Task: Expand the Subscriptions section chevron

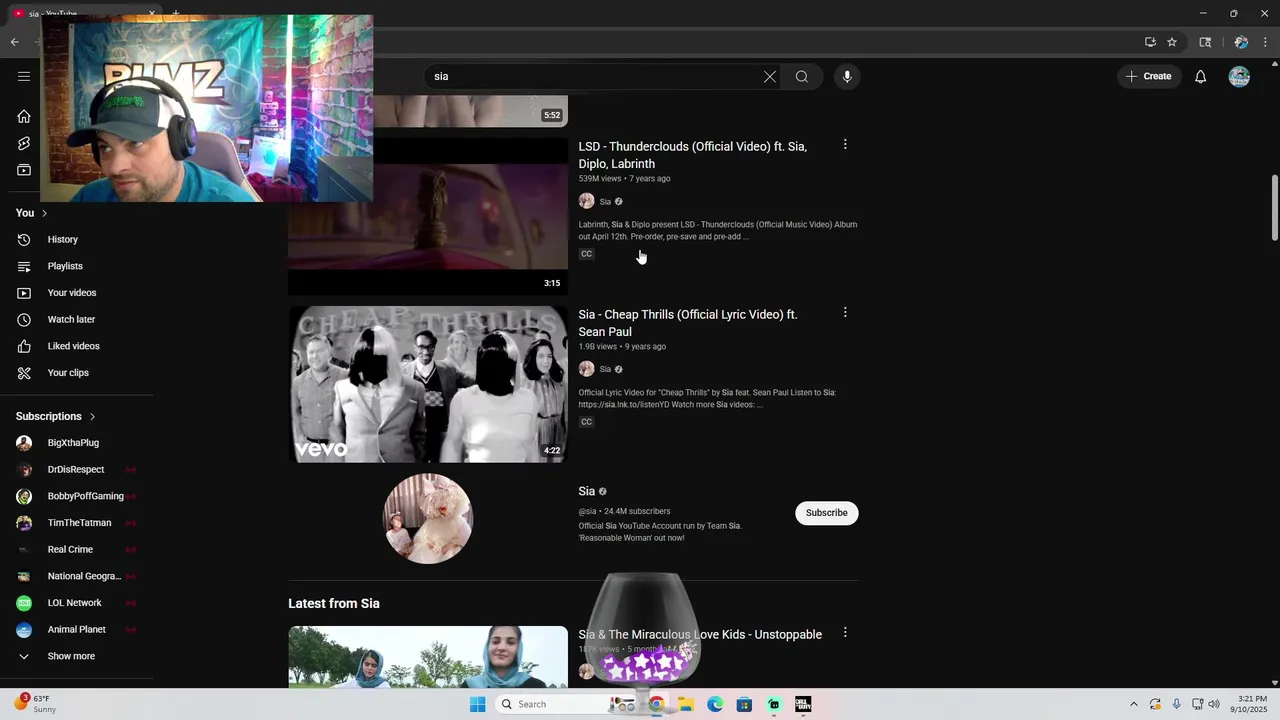Action: [92, 416]
